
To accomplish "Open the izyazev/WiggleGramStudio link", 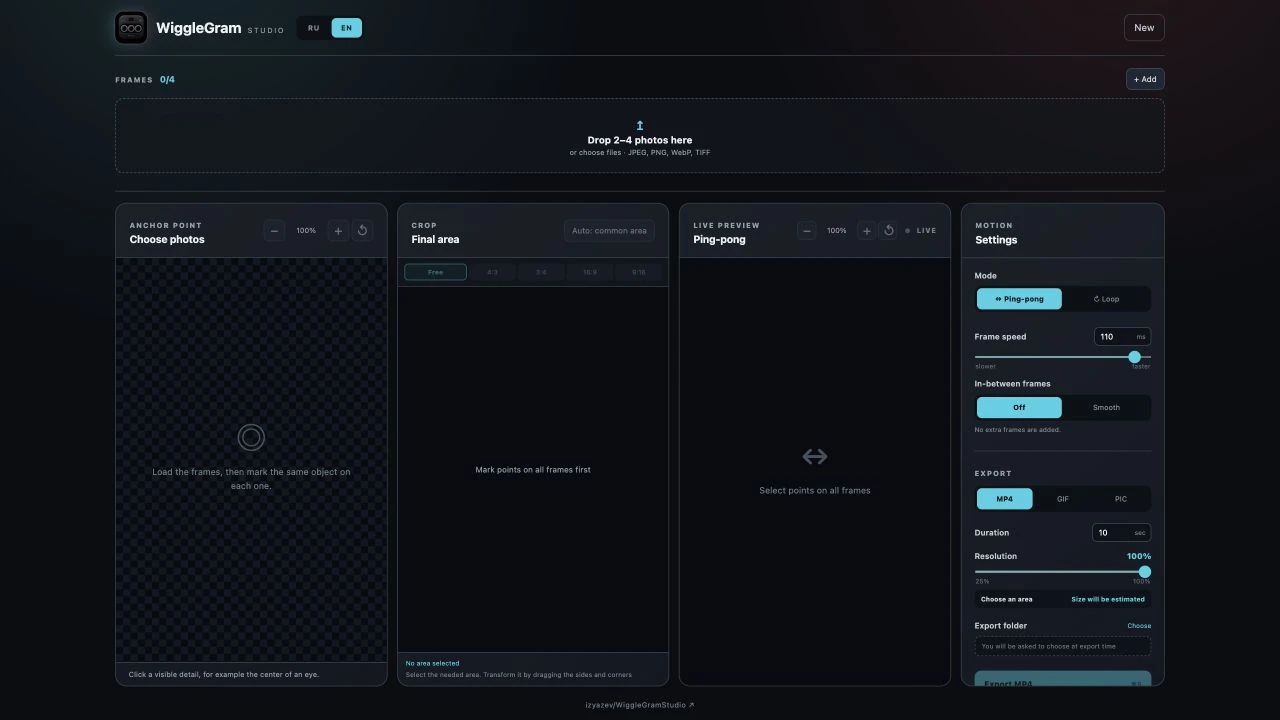I will (640, 705).
